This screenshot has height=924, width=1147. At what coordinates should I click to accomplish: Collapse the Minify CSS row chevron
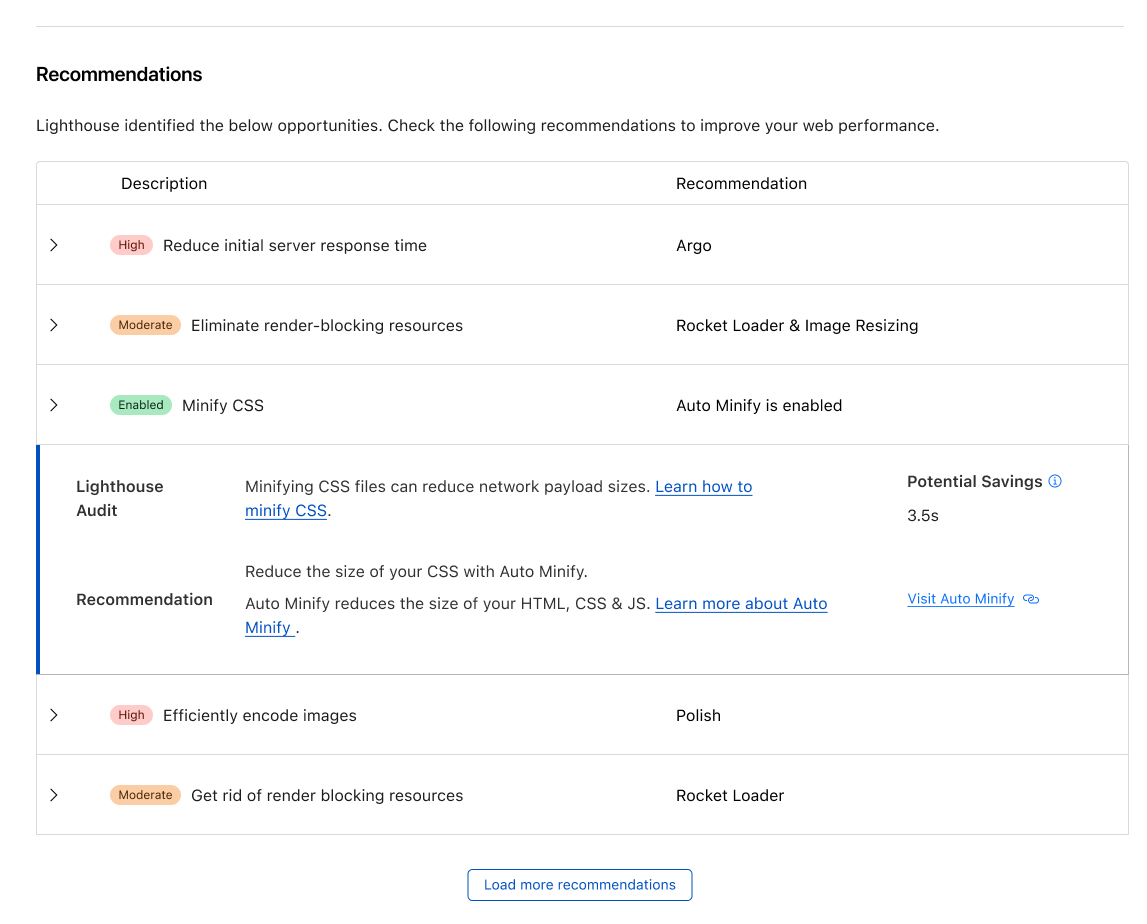54,405
